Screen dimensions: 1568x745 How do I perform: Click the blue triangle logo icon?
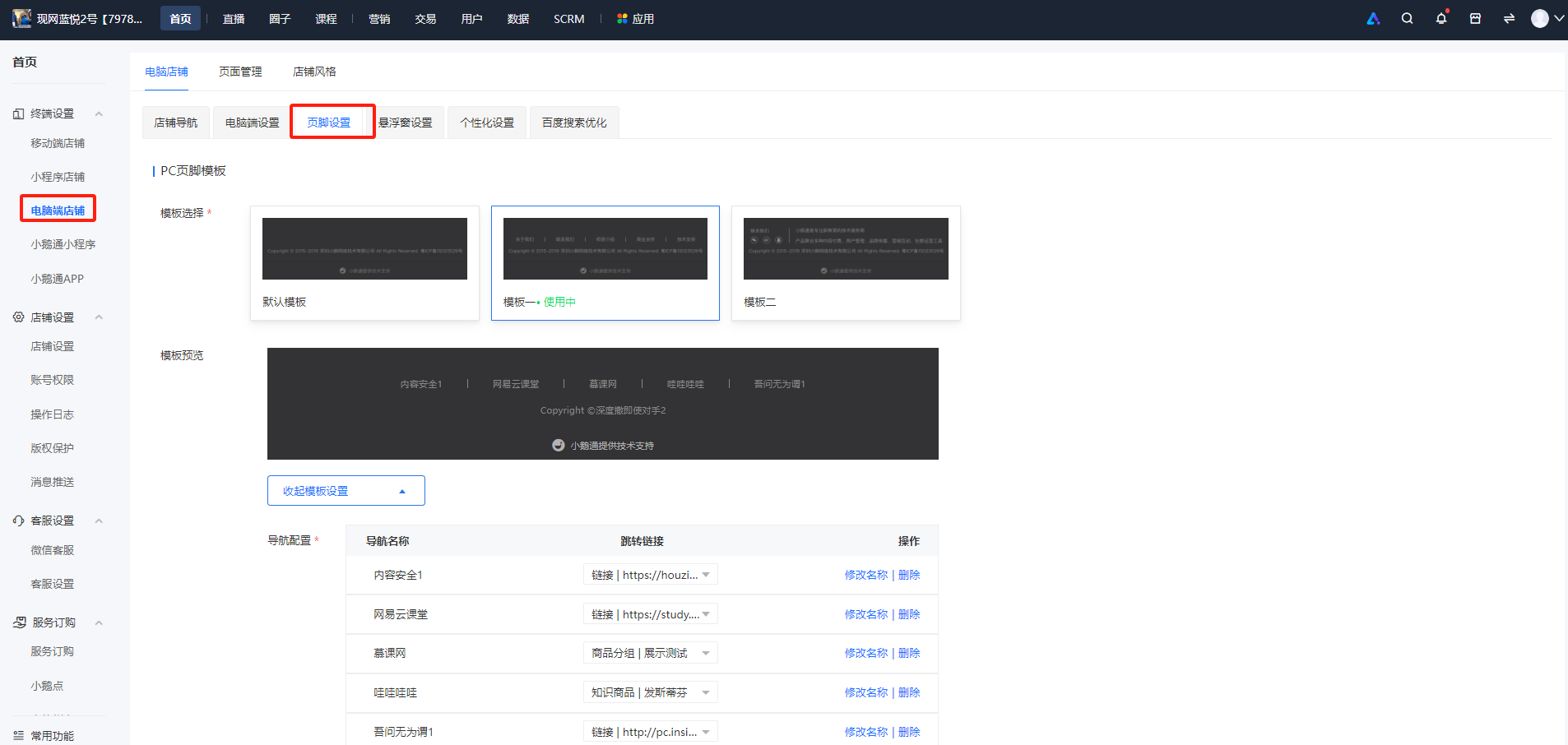[1373, 18]
